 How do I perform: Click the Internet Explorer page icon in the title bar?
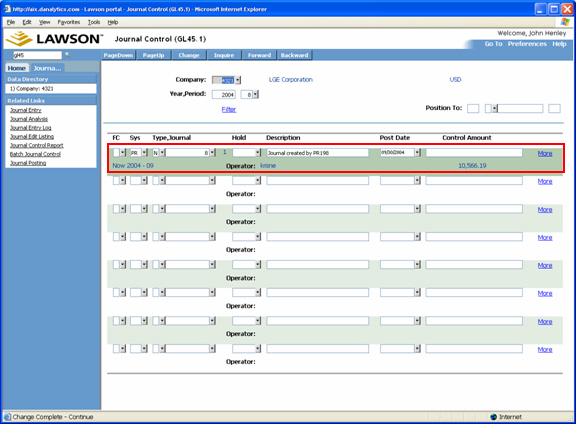[x=7, y=9]
